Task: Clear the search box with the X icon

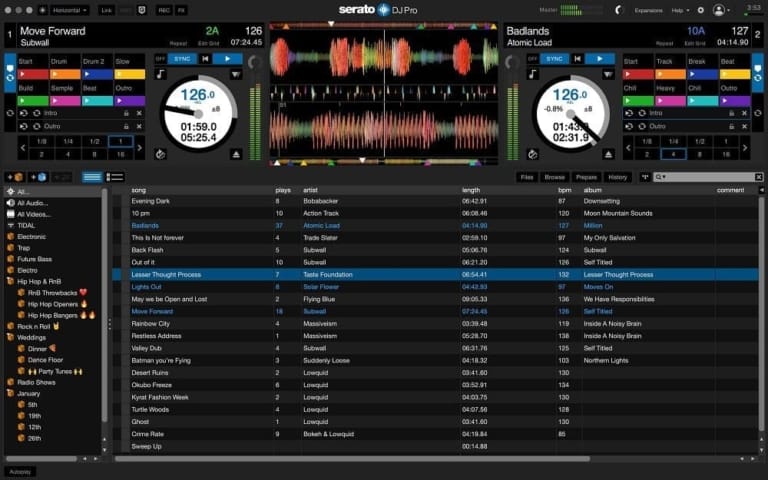Action: coord(758,177)
